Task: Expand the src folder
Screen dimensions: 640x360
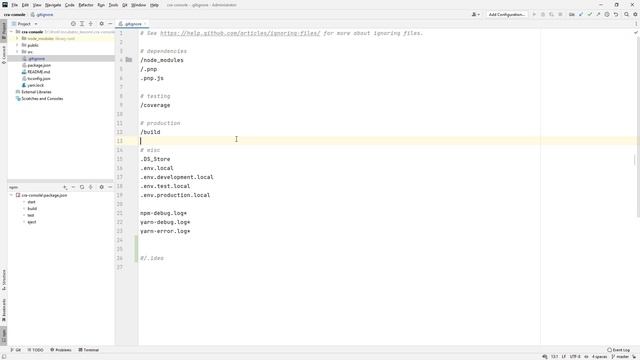Action: pos(17,52)
